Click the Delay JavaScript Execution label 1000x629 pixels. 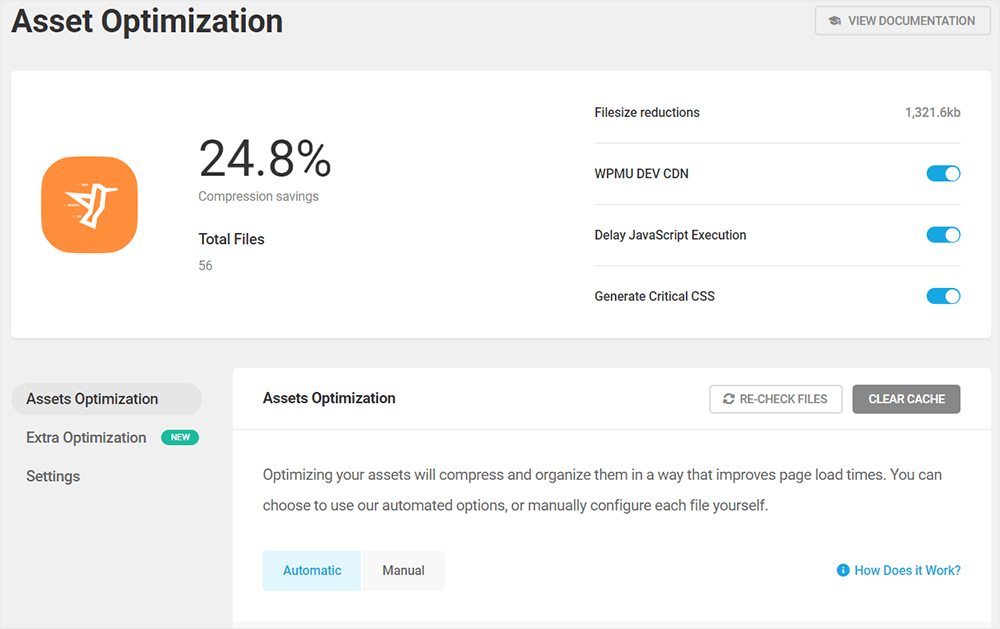(x=670, y=235)
